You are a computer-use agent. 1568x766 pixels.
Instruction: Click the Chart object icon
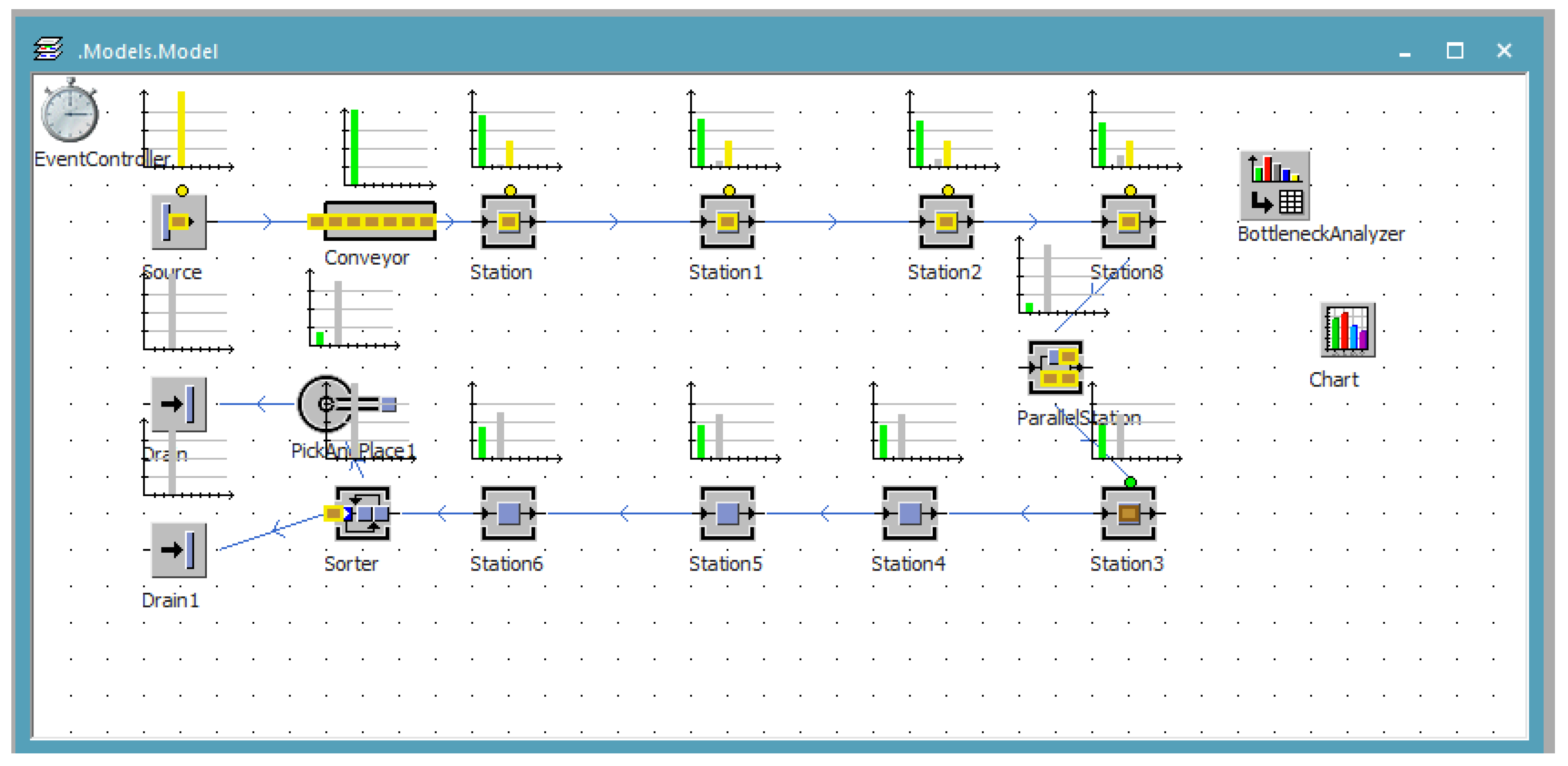pos(1347,330)
